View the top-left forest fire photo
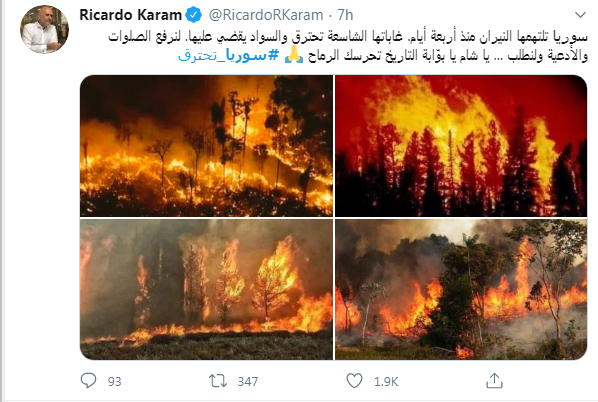 tap(206, 146)
